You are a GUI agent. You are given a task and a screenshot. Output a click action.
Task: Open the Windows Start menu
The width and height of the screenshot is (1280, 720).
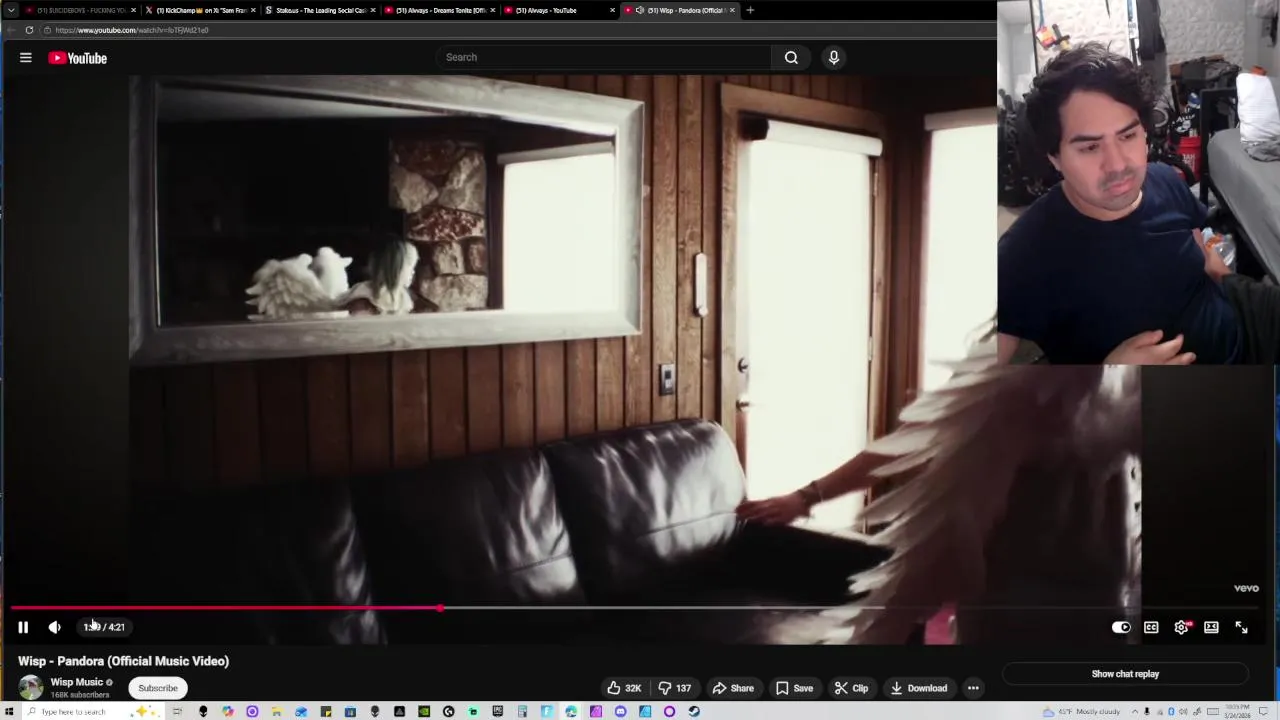[9, 712]
